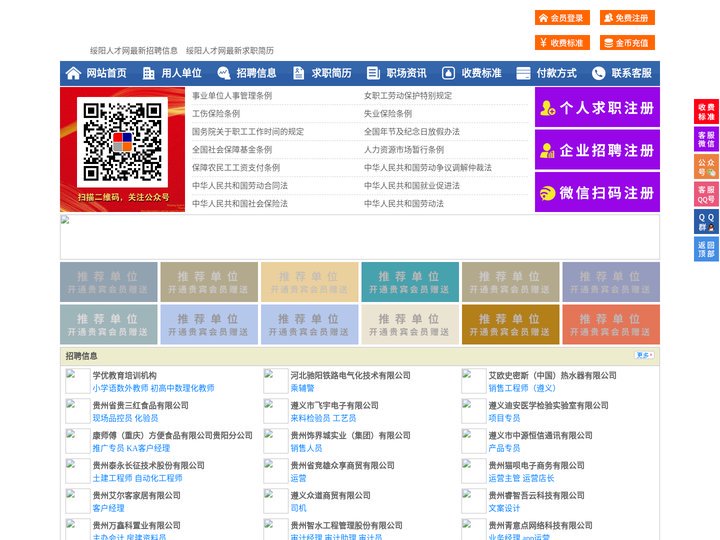Open 事业单位人事管理条例 article

click(232, 96)
